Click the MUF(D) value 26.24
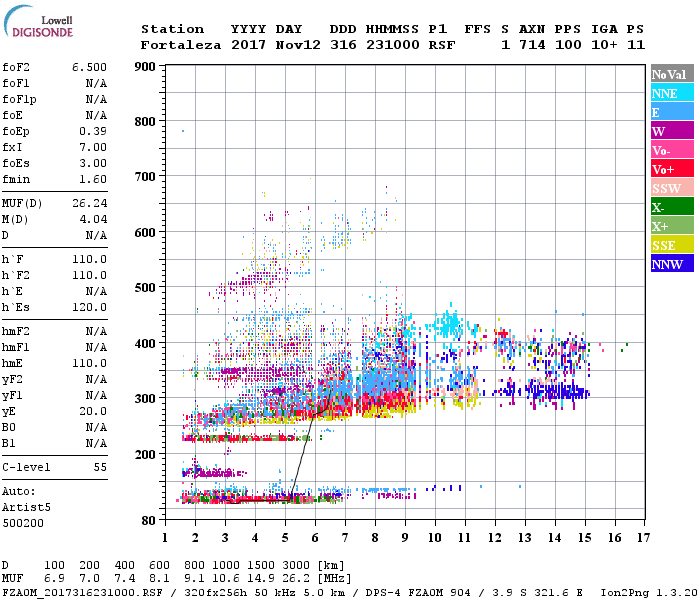The image size is (700, 600). click(90, 203)
